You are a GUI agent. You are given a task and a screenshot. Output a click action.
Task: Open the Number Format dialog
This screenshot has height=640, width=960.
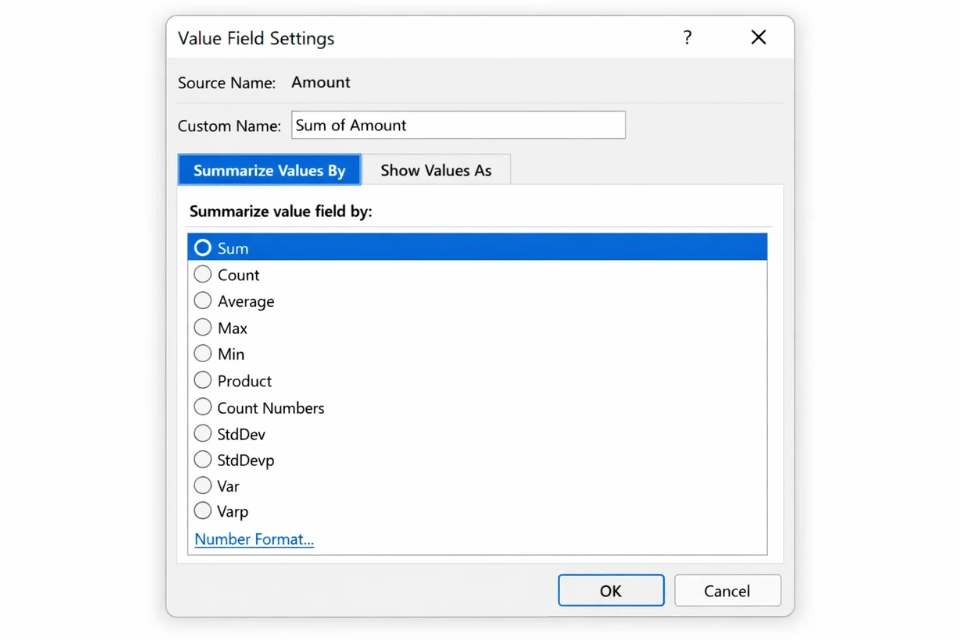point(253,539)
